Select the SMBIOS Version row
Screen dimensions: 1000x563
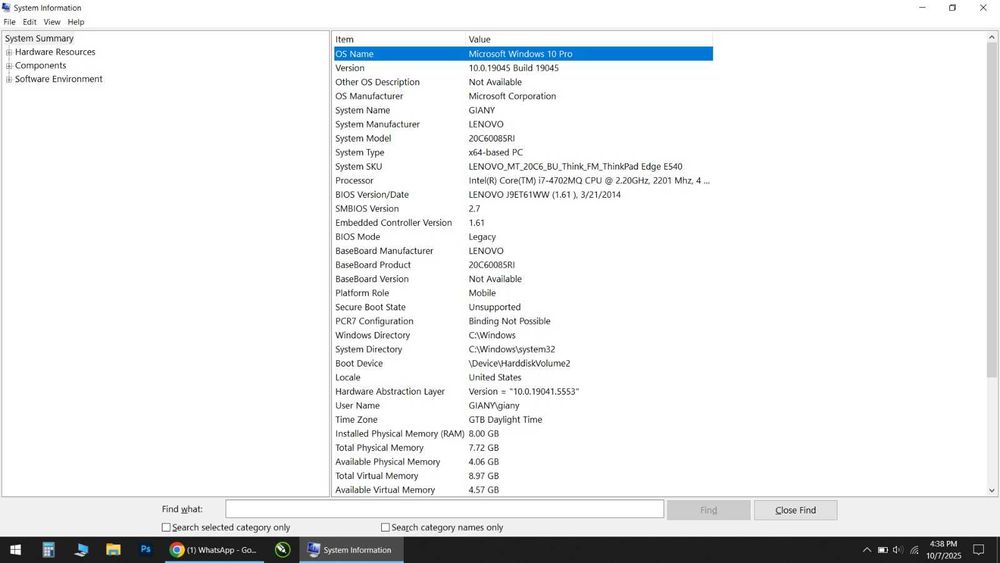523,208
